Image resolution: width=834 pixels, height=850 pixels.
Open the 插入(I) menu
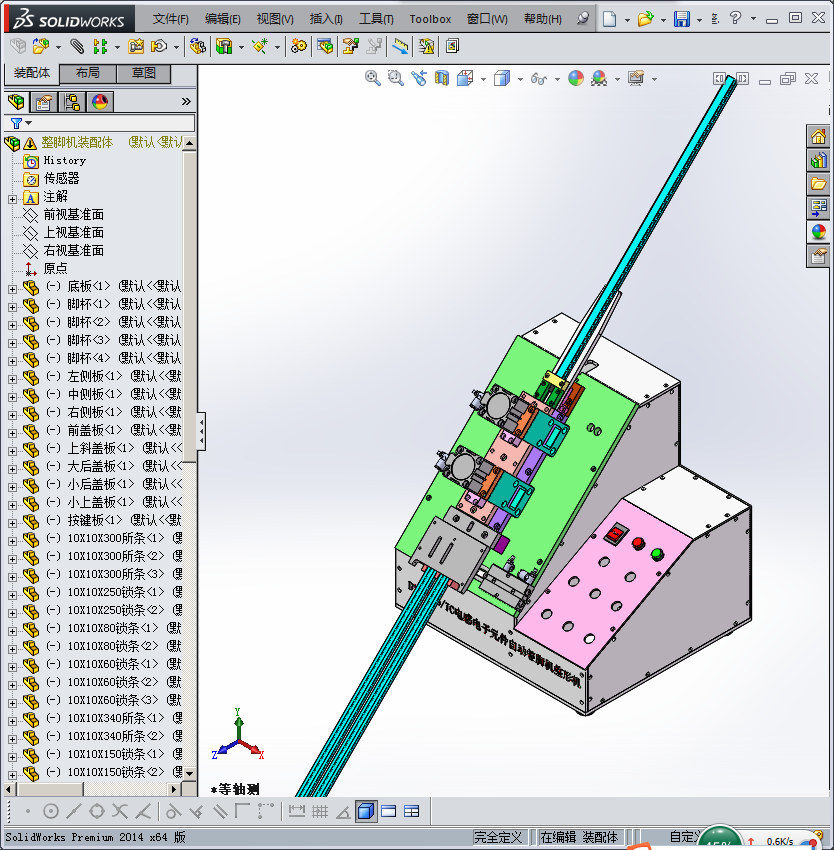[x=326, y=19]
